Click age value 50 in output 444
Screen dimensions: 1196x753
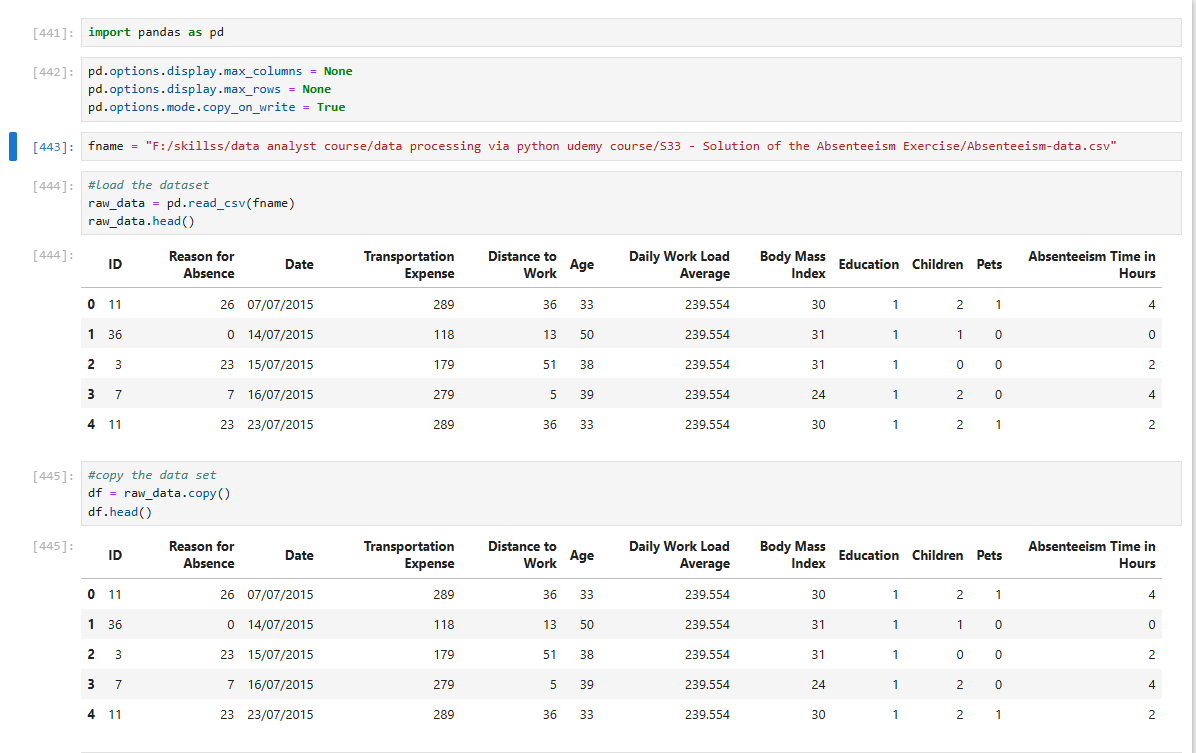pos(587,334)
